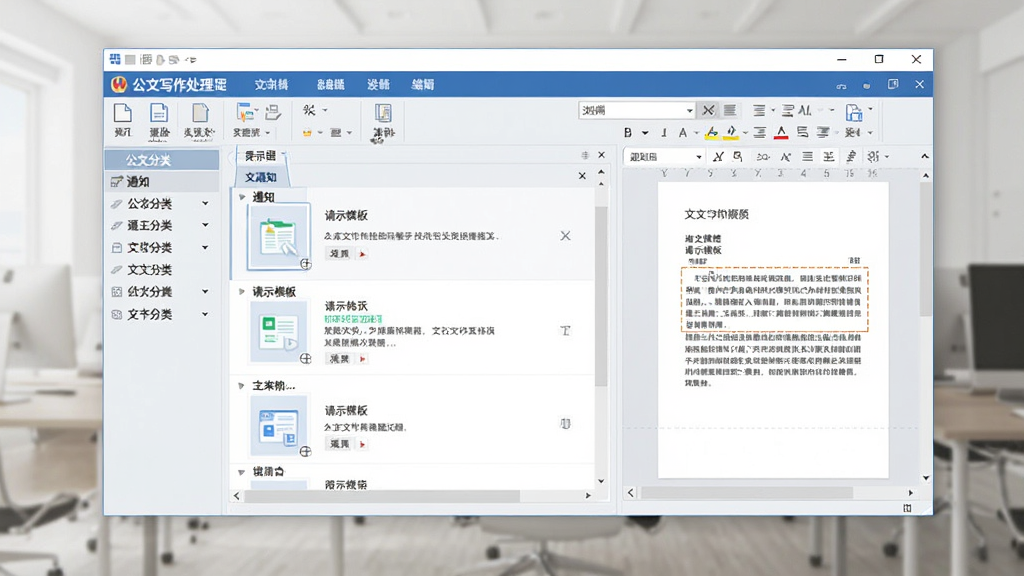The image size is (1024, 576).
Task: Click the template list vertical scrollbar
Action: pyautogui.click(x=601, y=297)
